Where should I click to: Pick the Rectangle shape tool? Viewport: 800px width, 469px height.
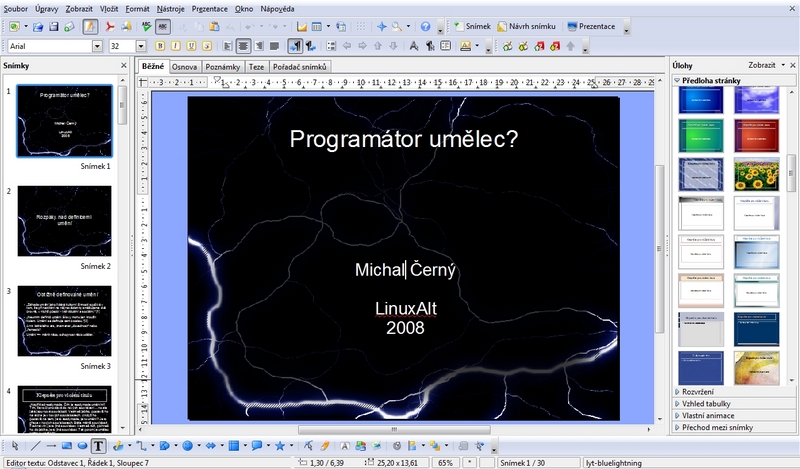tap(66, 446)
